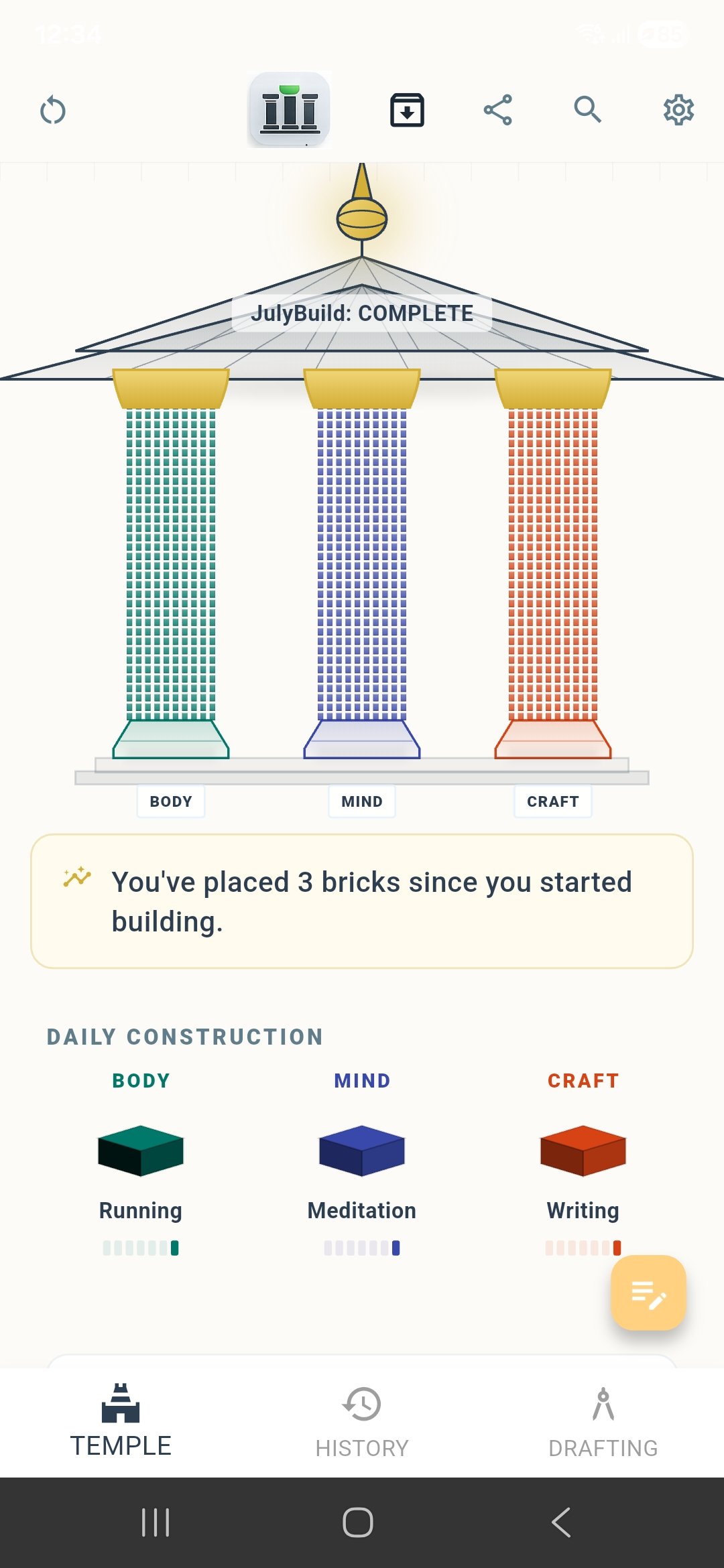The image size is (724, 1568).
Task: Tap the yellow edit-note floating button
Action: (648, 1293)
